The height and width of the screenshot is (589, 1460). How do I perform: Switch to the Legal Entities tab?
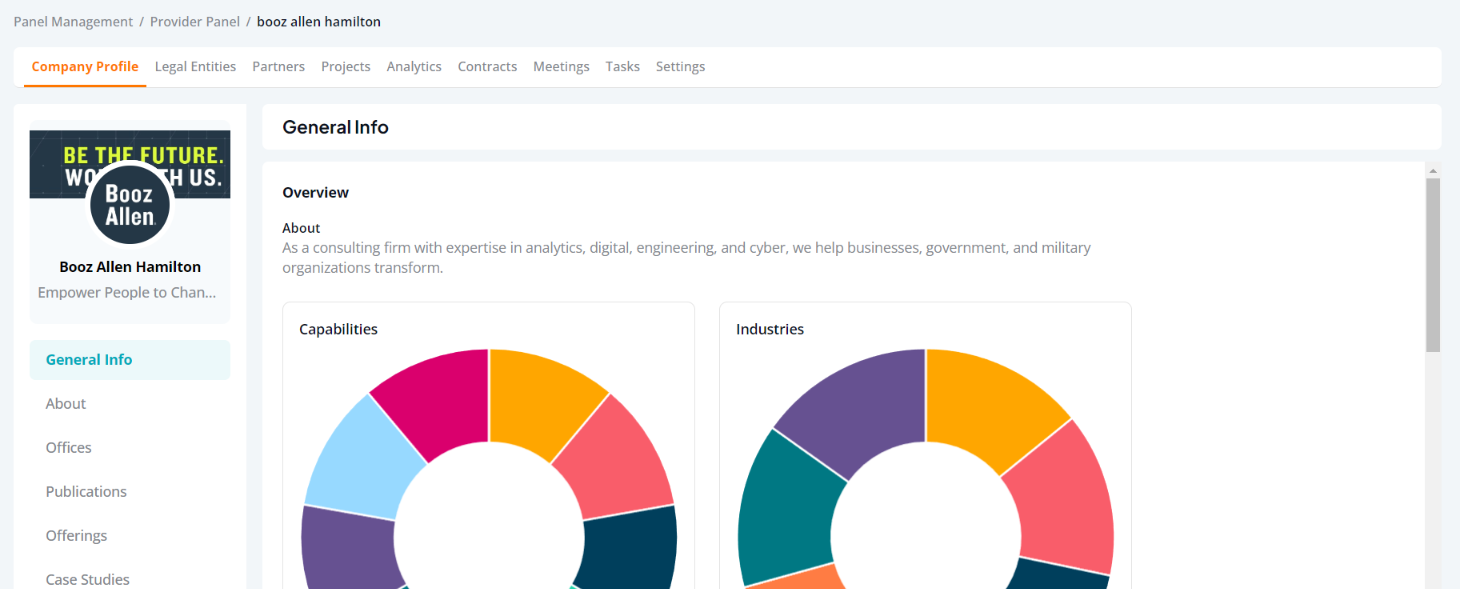[x=195, y=67]
